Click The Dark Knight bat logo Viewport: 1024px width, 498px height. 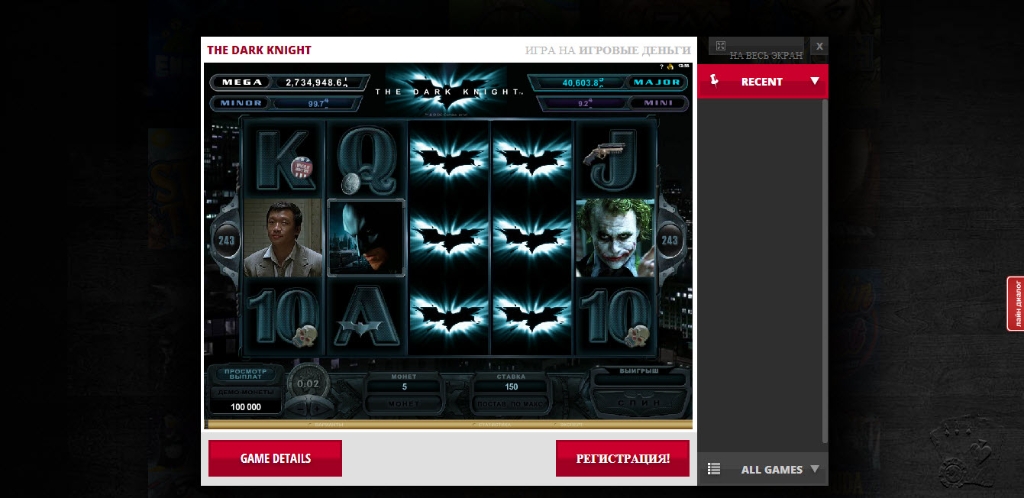(x=449, y=91)
